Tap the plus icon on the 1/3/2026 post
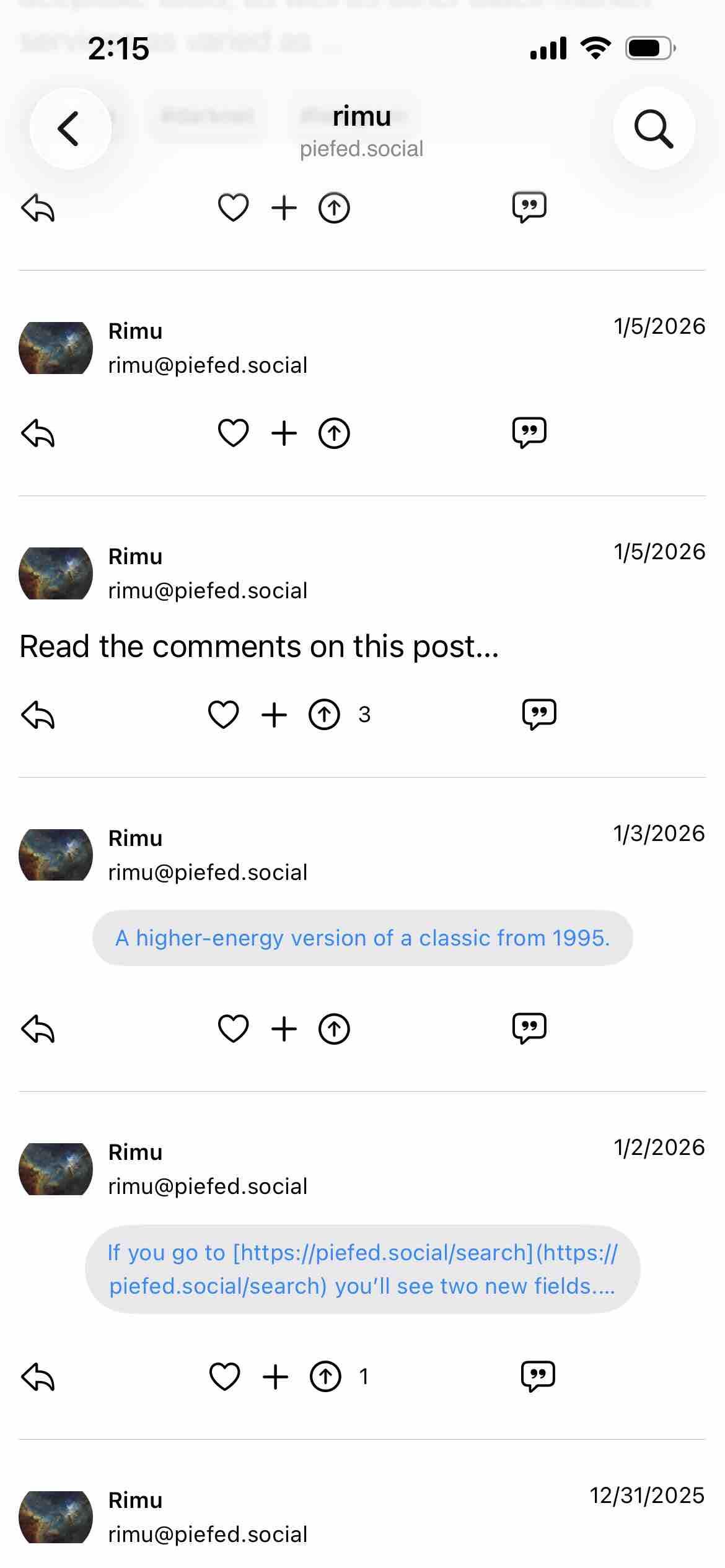The width and height of the screenshot is (725, 1568). point(284,1029)
